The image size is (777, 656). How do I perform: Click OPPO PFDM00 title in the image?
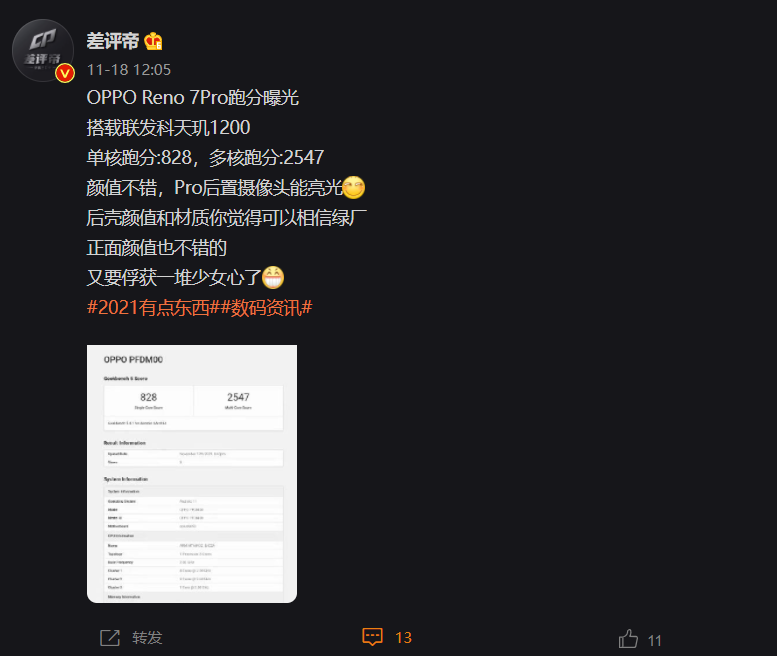pos(133,360)
